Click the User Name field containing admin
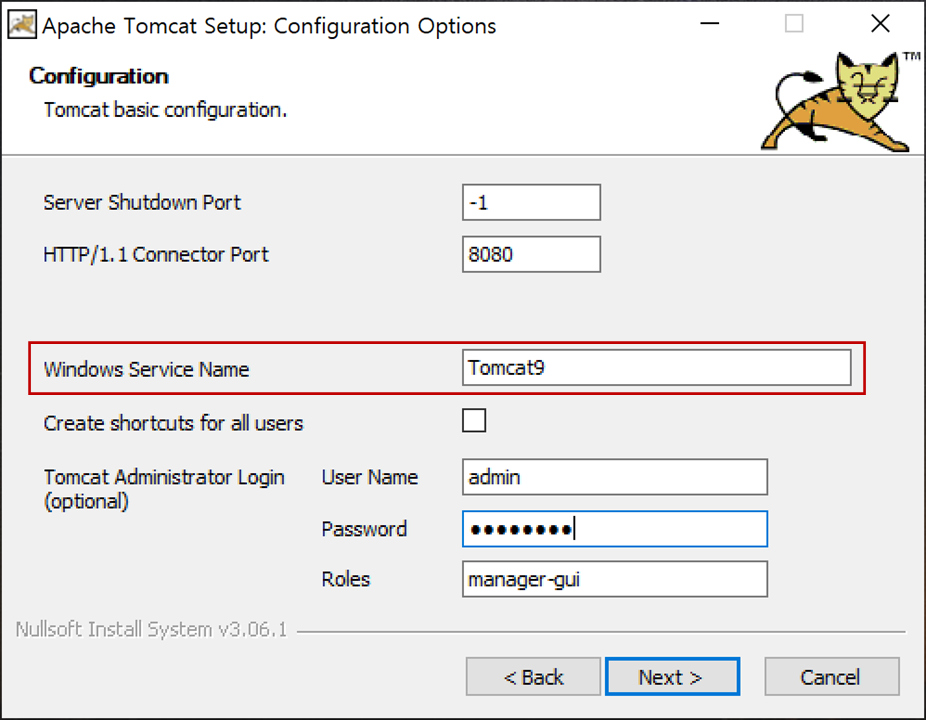 (615, 477)
